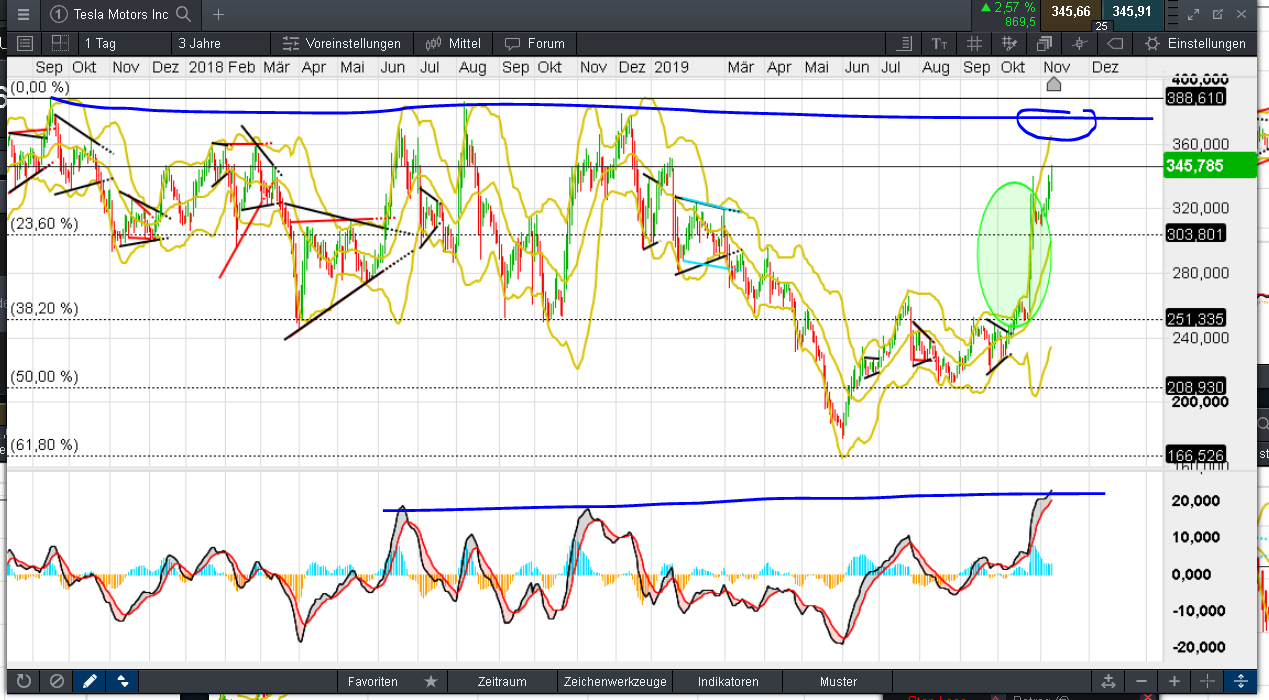Click the search magnifier beside Tesla Motors Inc
1269x700 pixels.
183,14
